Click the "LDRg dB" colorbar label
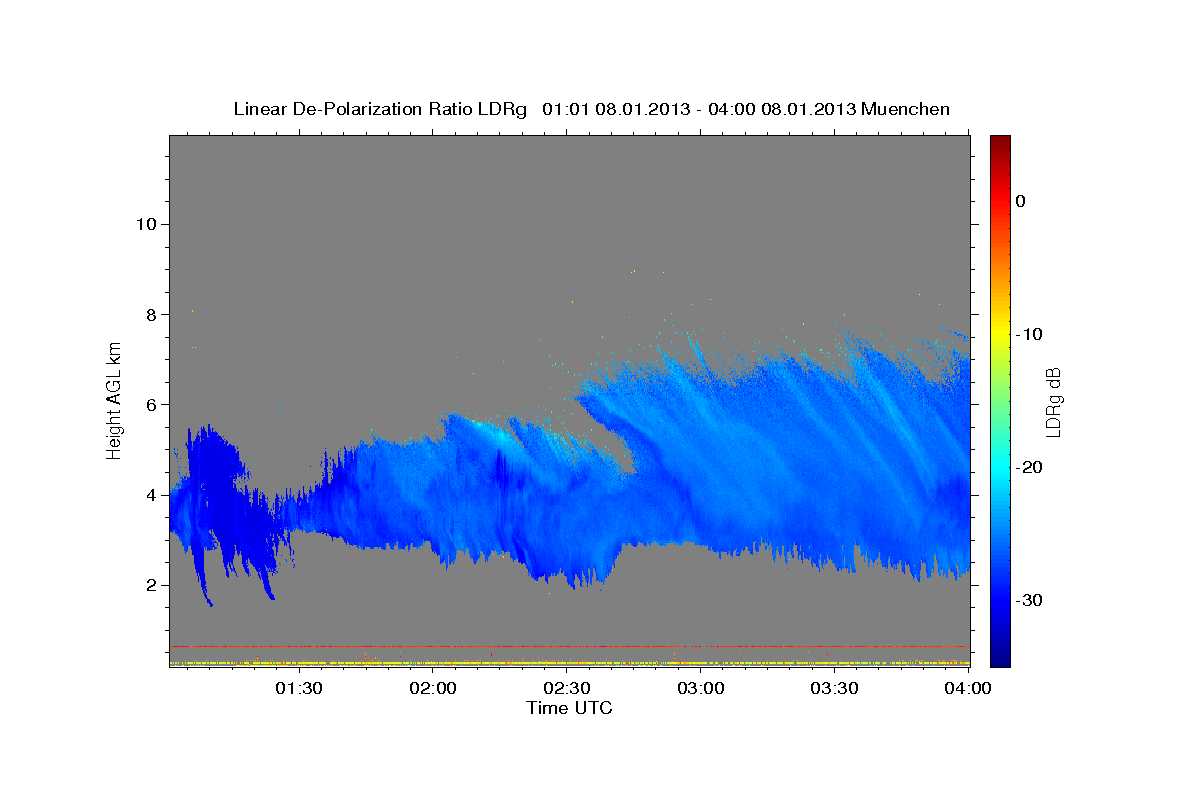 [1052, 402]
